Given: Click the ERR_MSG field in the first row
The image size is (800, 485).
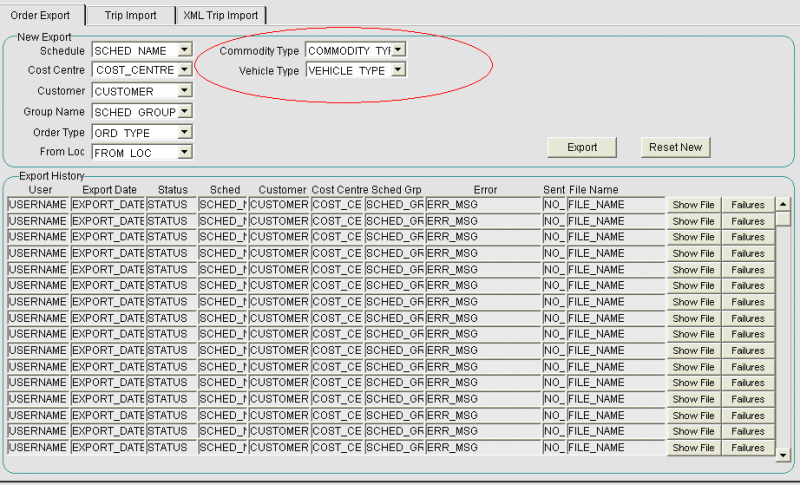Looking at the screenshot, I should tap(484, 205).
